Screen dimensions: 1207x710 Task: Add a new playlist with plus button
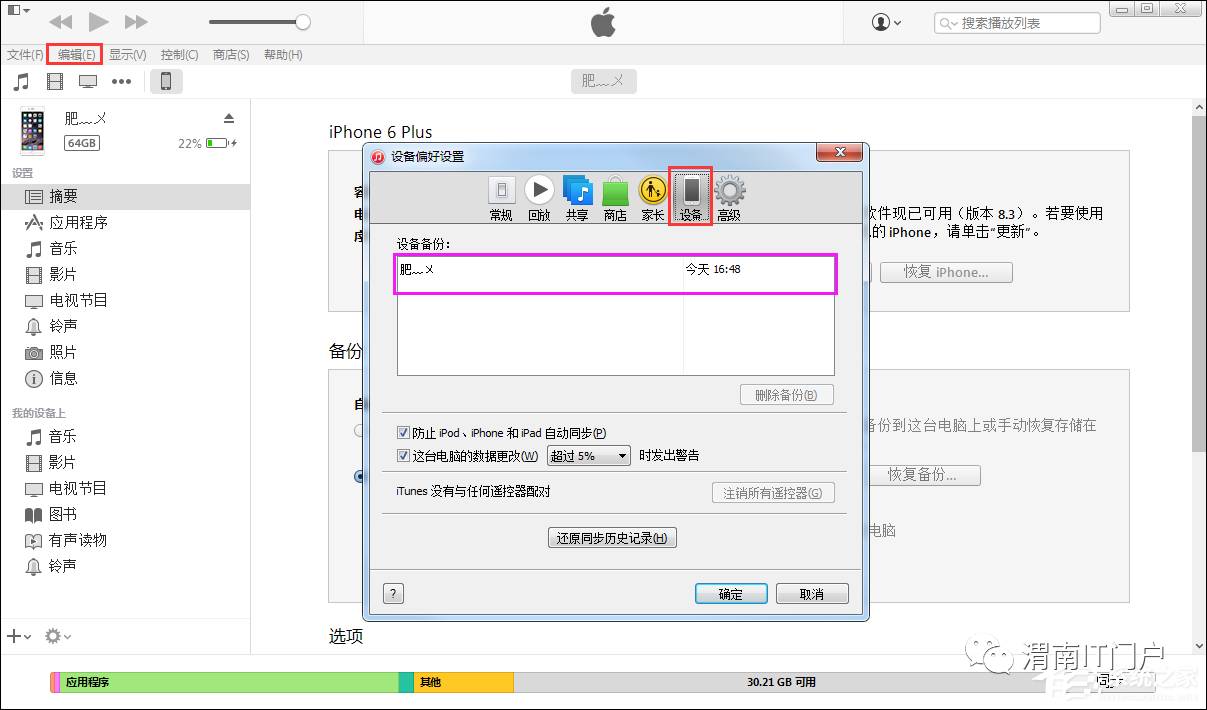pyautogui.click(x=19, y=636)
